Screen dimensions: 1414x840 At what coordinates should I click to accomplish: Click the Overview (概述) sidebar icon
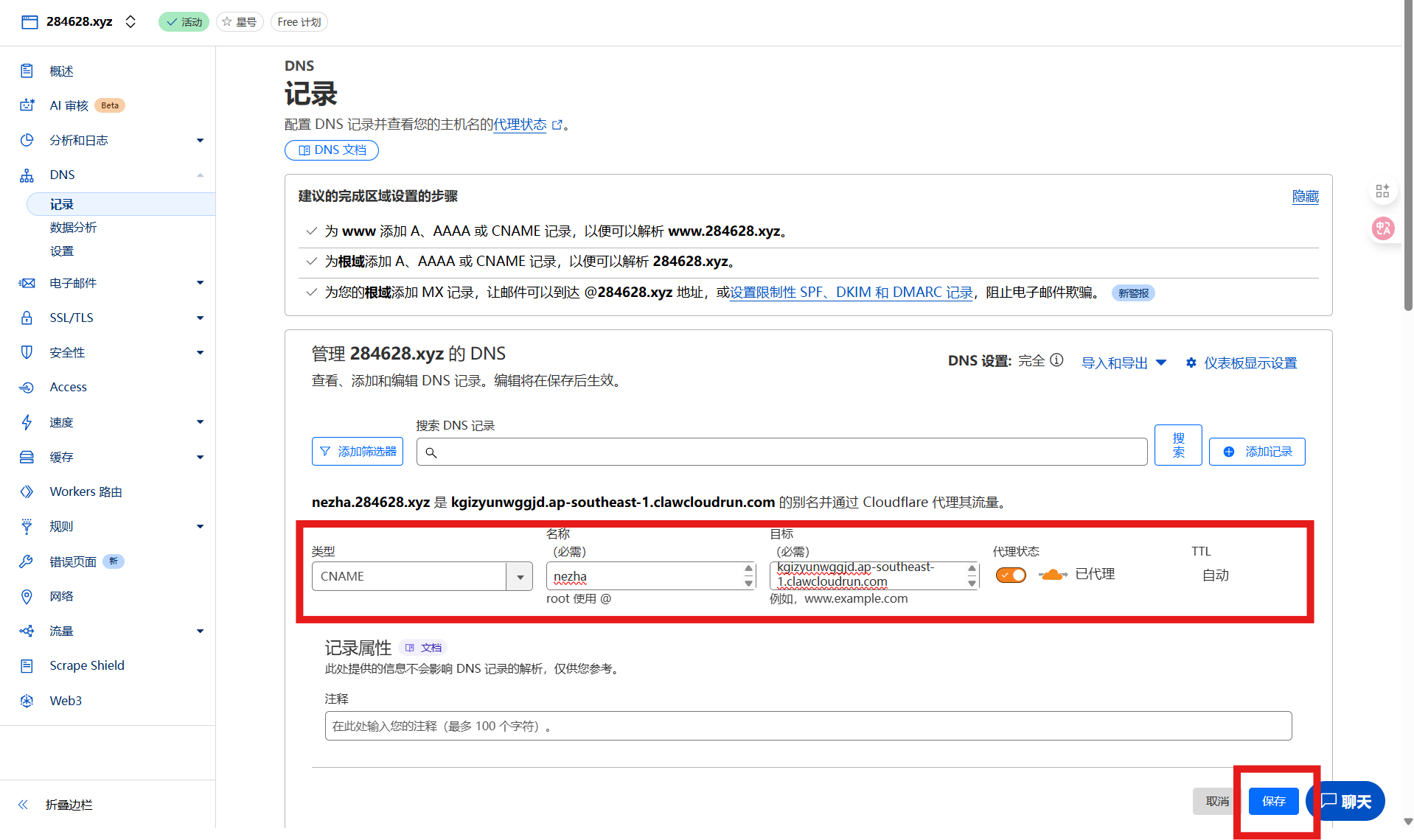coord(27,71)
